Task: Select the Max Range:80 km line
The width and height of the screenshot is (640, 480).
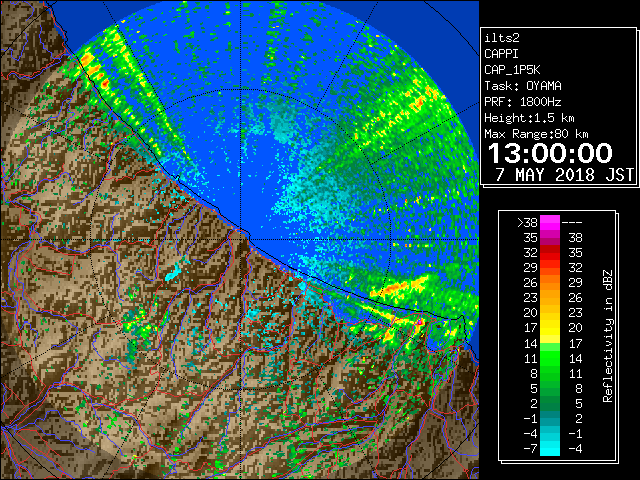Action: [536, 134]
